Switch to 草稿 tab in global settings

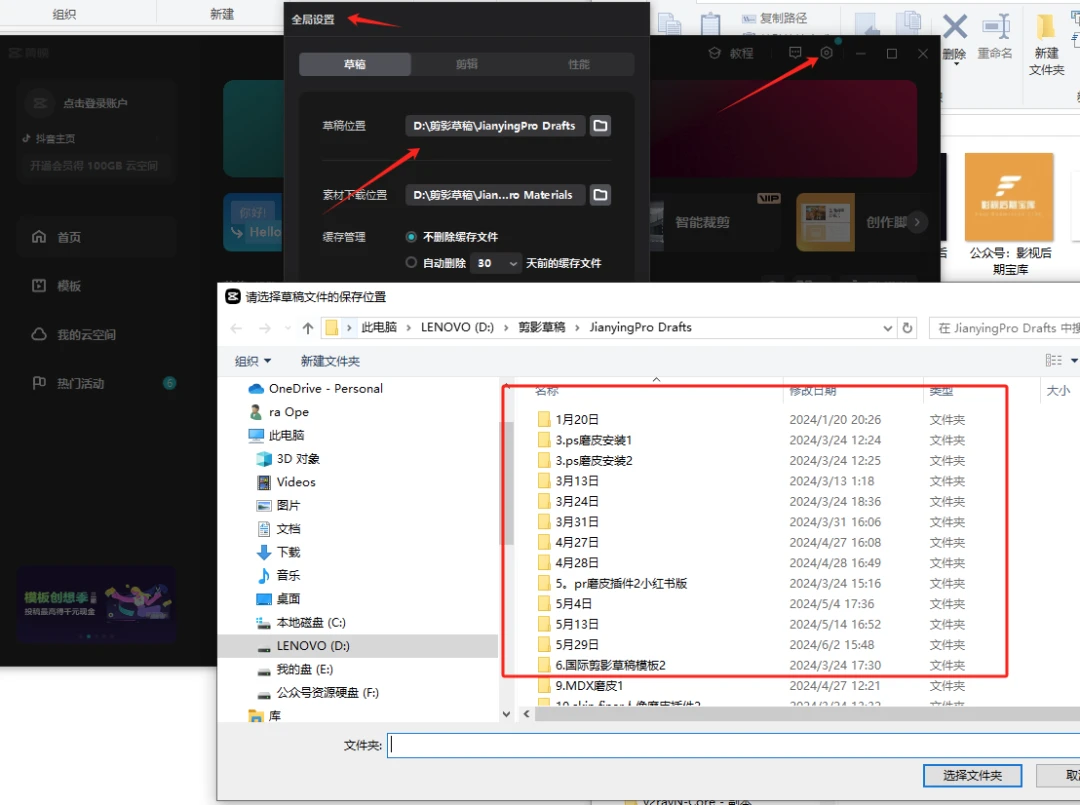pos(355,64)
